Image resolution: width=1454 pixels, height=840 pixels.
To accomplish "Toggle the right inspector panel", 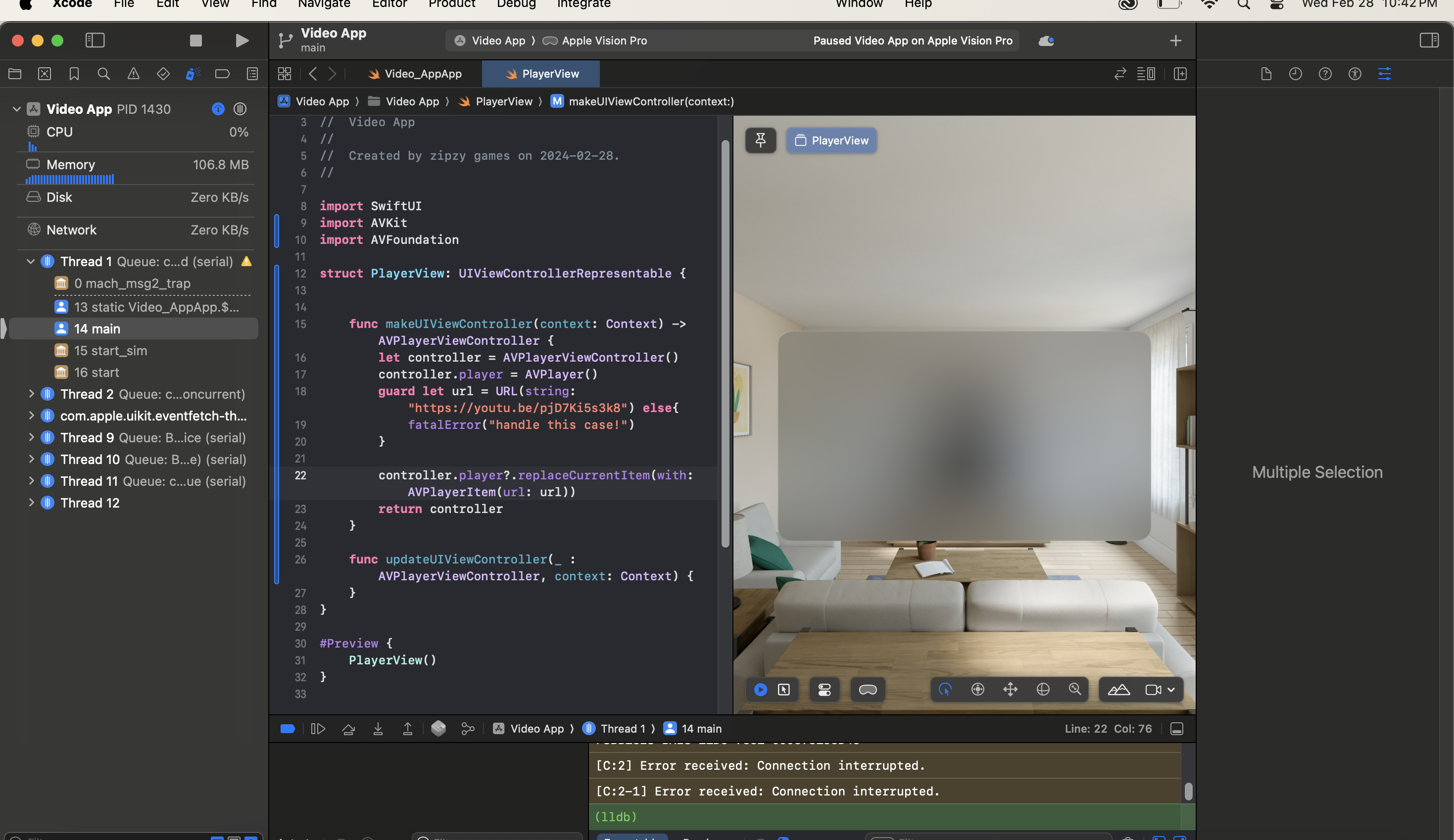I will click(x=1429, y=41).
